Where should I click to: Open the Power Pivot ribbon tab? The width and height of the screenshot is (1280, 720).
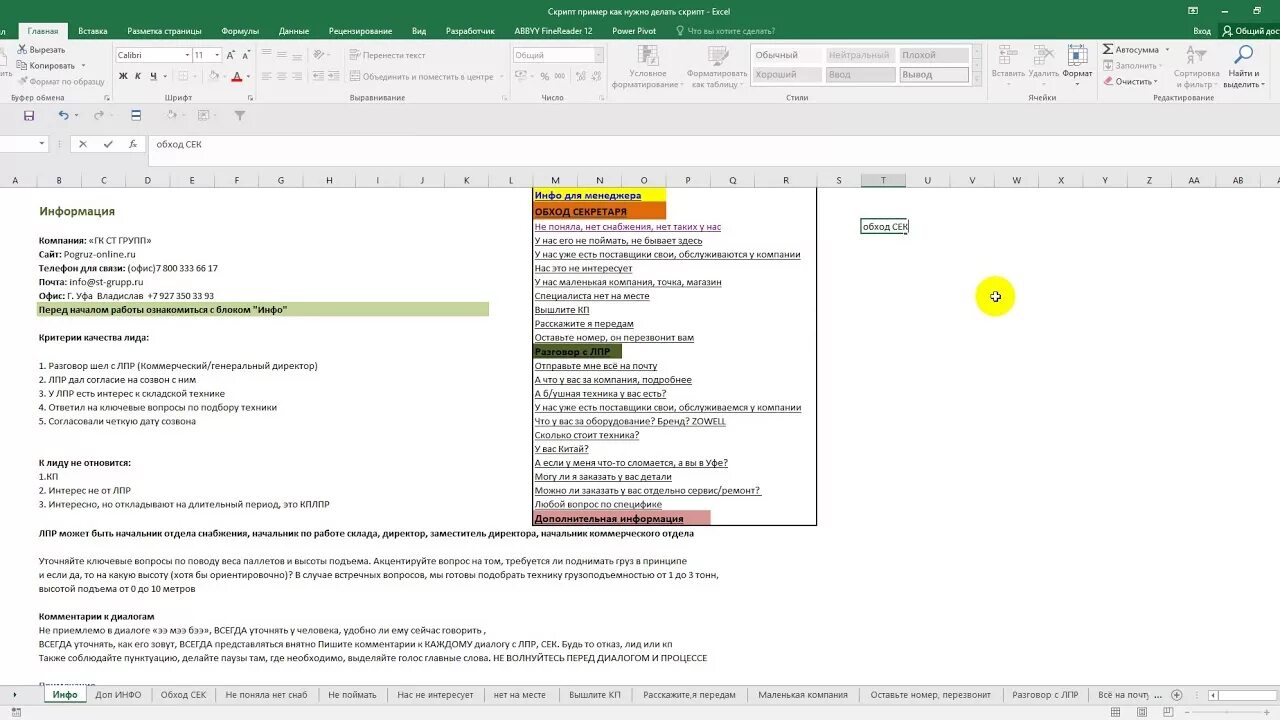[634, 31]
